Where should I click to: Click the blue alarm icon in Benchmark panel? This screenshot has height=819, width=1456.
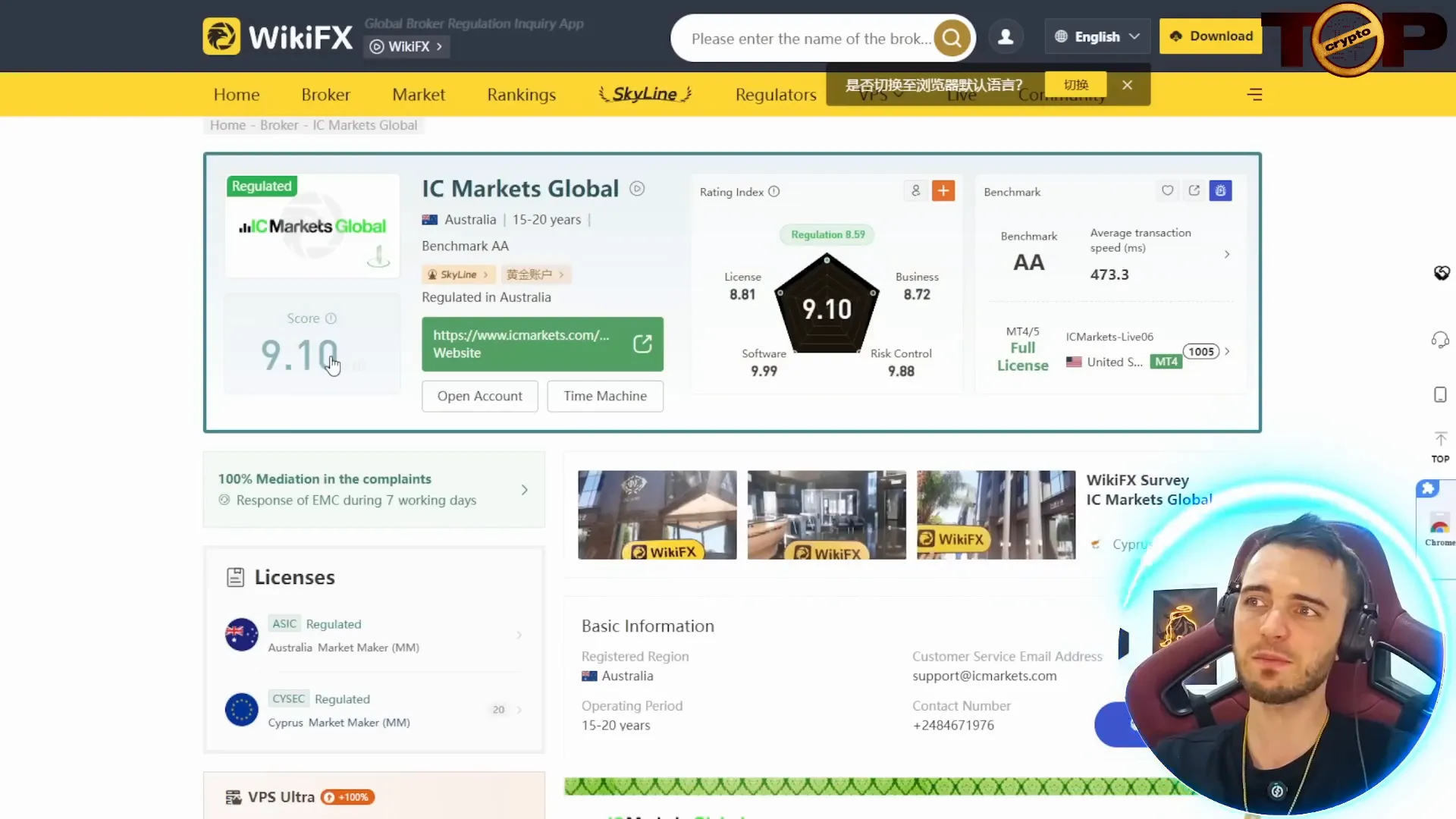pos(1221,191)
